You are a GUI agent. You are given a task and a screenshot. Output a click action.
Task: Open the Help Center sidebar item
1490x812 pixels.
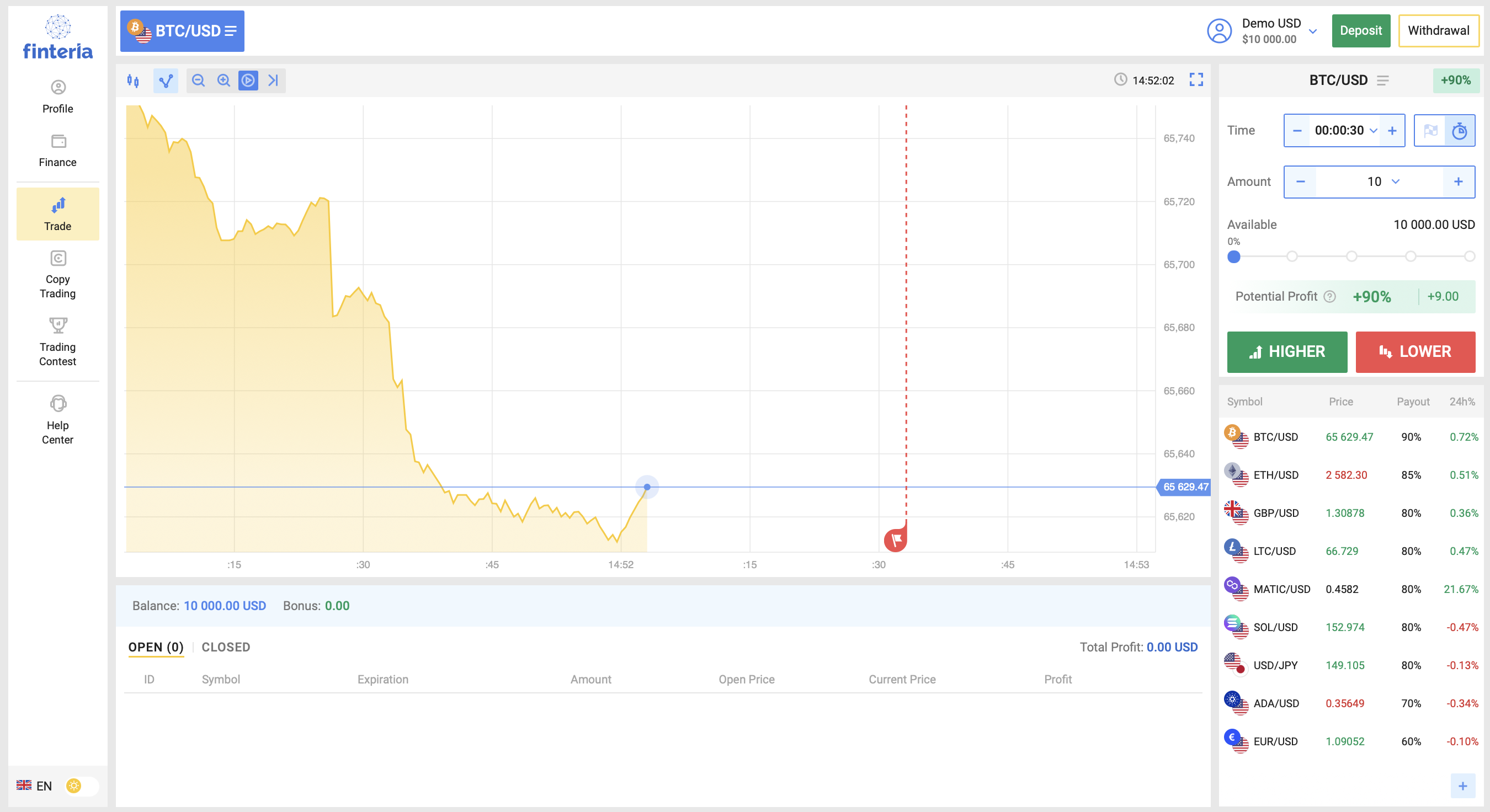click(57, 419)
